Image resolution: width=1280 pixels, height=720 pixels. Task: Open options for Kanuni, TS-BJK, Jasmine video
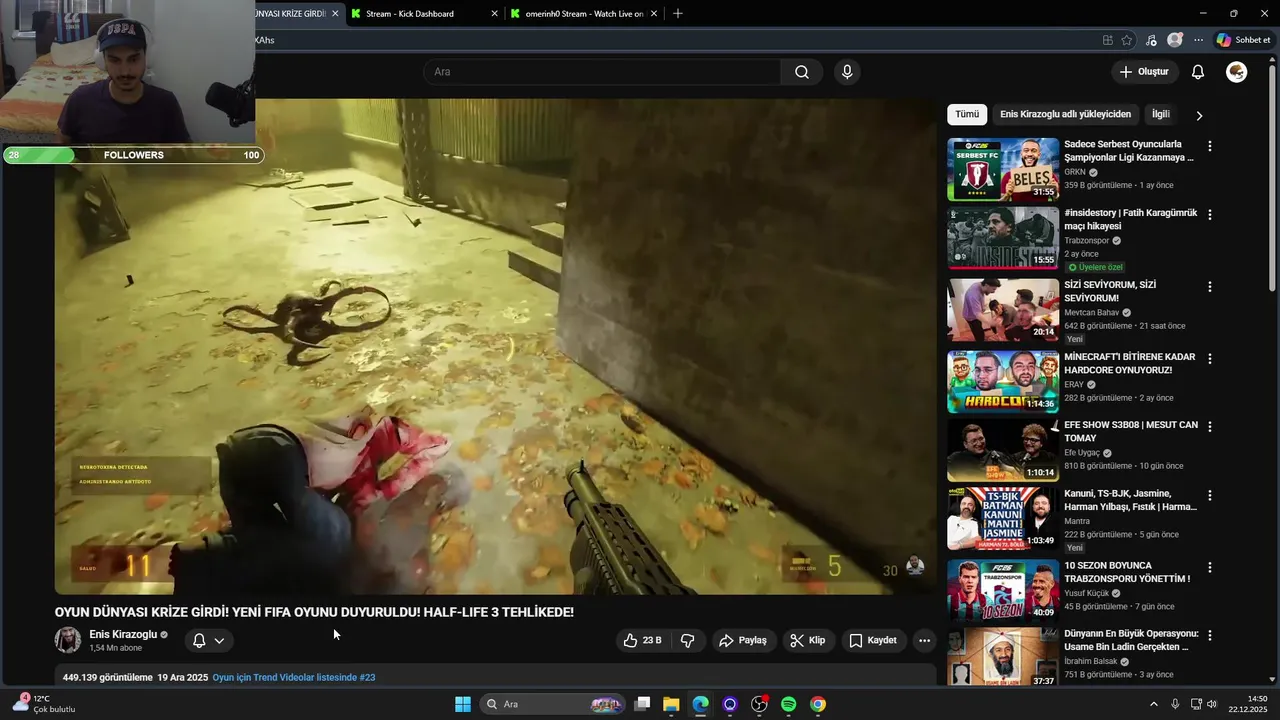tap(1209, 495)
